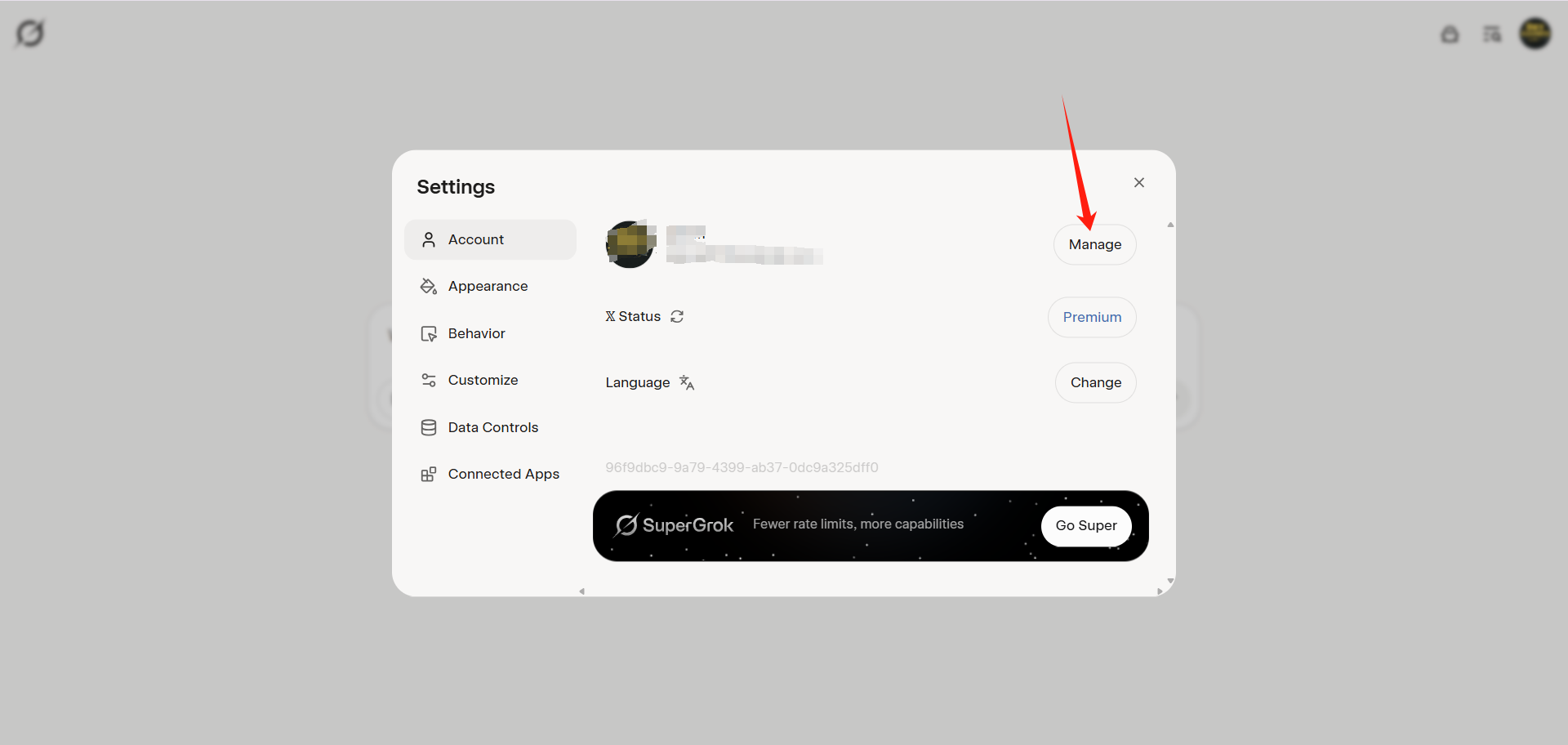Change the language setting
This screenshot has height=745, width=1568.
click(x=1095, y=382)
